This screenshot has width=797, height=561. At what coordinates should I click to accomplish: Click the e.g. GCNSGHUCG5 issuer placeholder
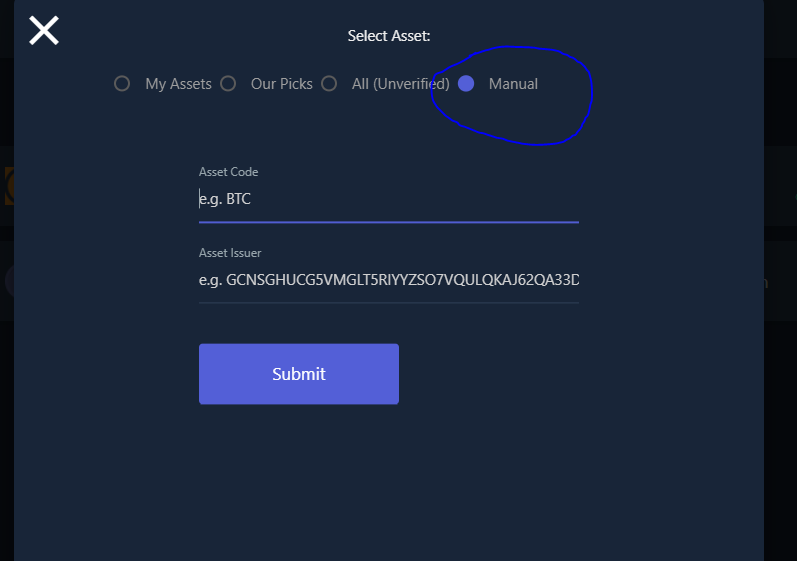(x=388, y=280)
